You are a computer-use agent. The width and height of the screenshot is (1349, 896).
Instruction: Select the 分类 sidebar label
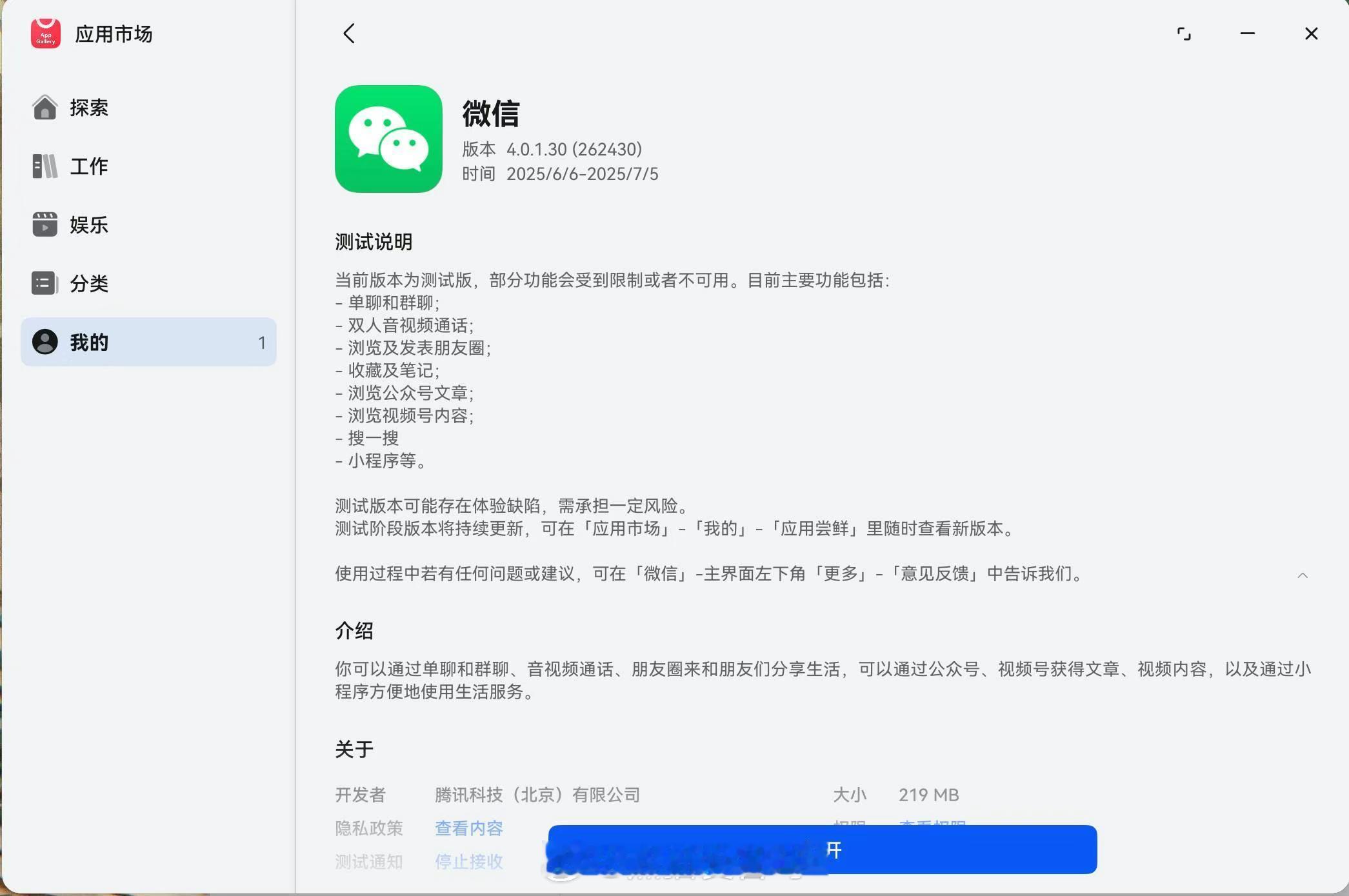89,283
